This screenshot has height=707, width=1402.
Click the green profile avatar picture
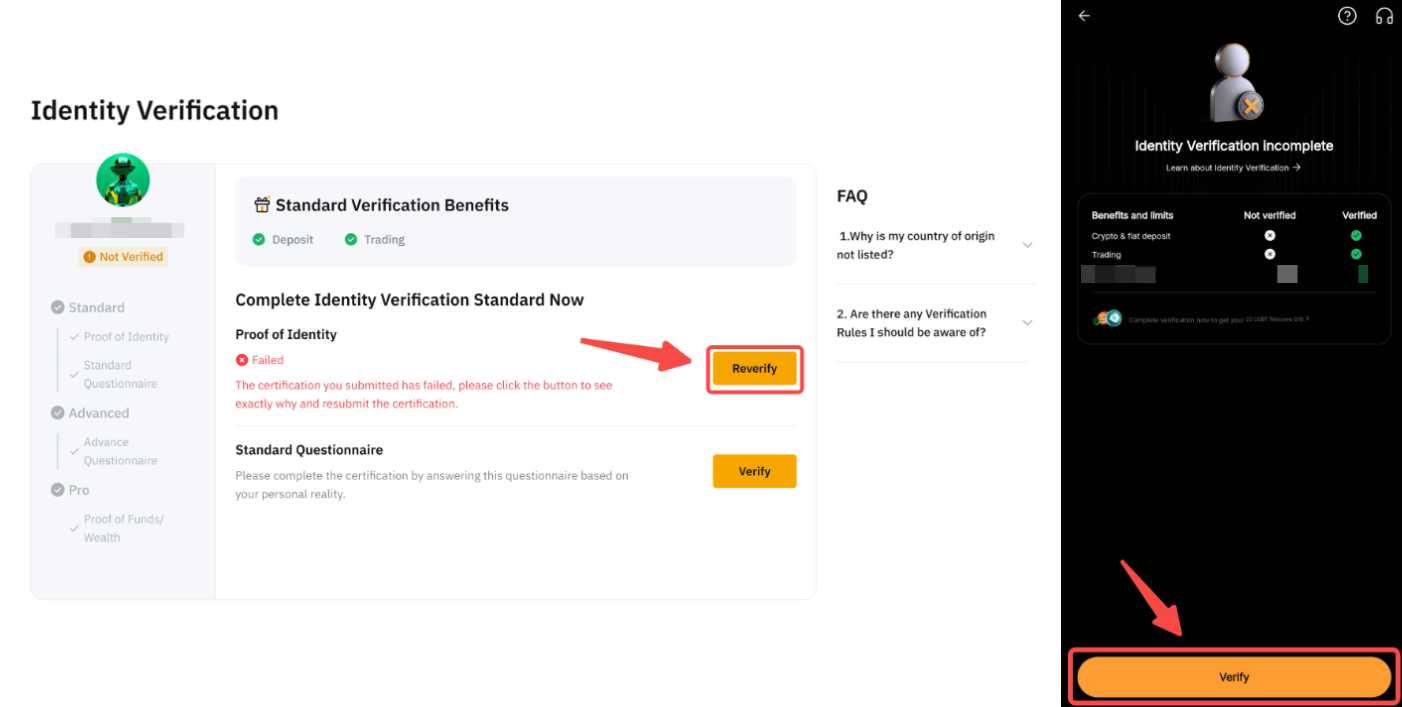[x=123, y=181]
